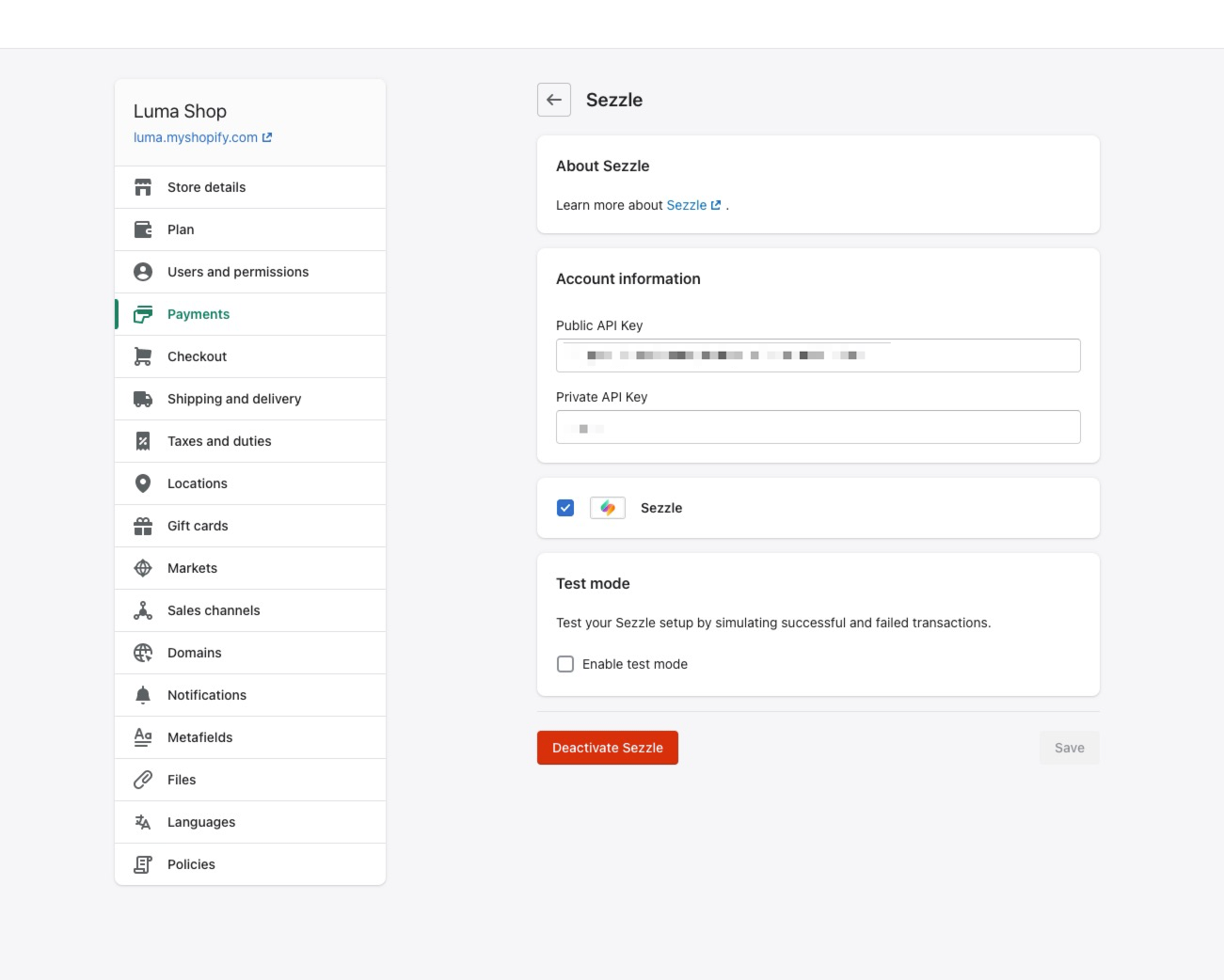
Task: Click the Private API Key field
Action: (819, 427)
